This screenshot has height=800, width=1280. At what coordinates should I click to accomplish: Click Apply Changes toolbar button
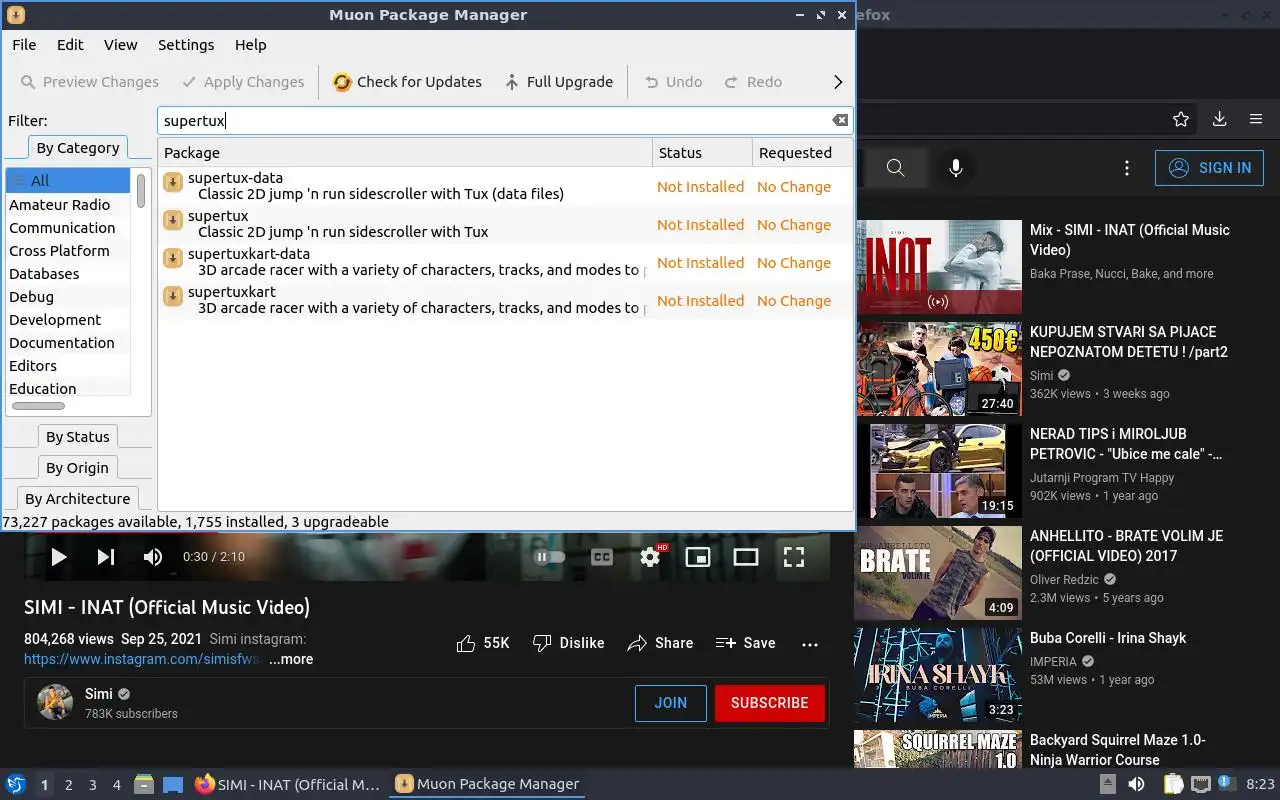[243, 82]
